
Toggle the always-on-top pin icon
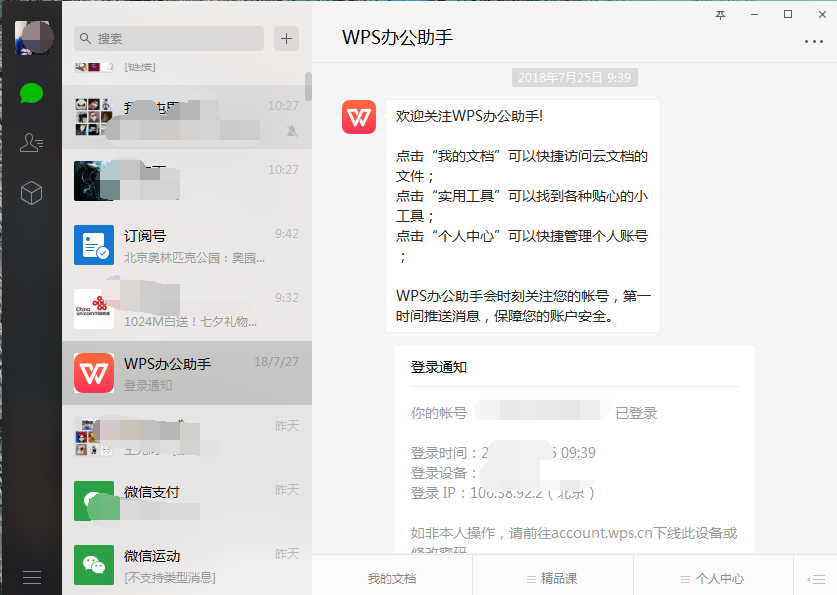(719, 15)
